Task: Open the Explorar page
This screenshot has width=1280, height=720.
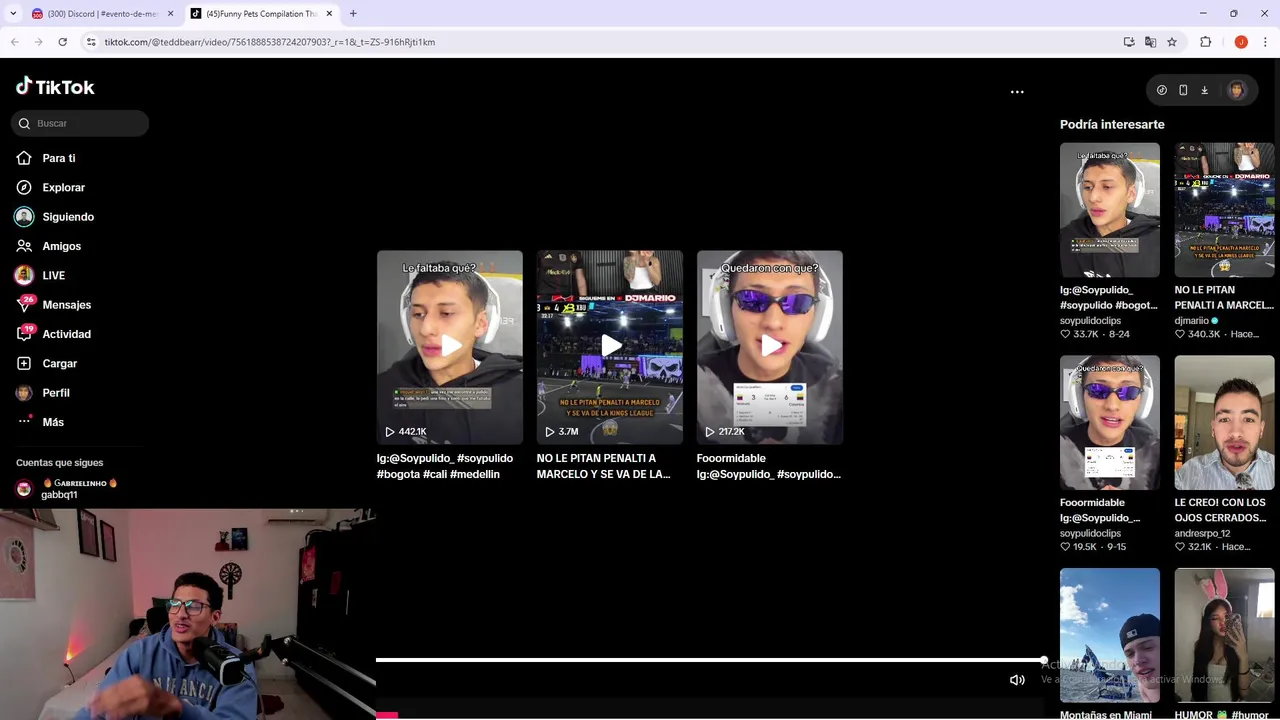Action: point(63,187)
